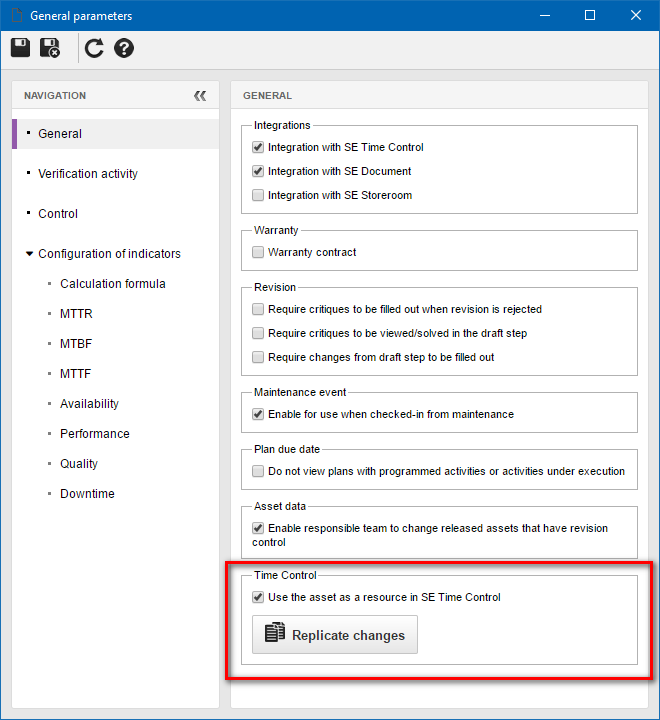Minimize the General parameters window
This screenshot has width=660, height=720.
tap(545, 15)
